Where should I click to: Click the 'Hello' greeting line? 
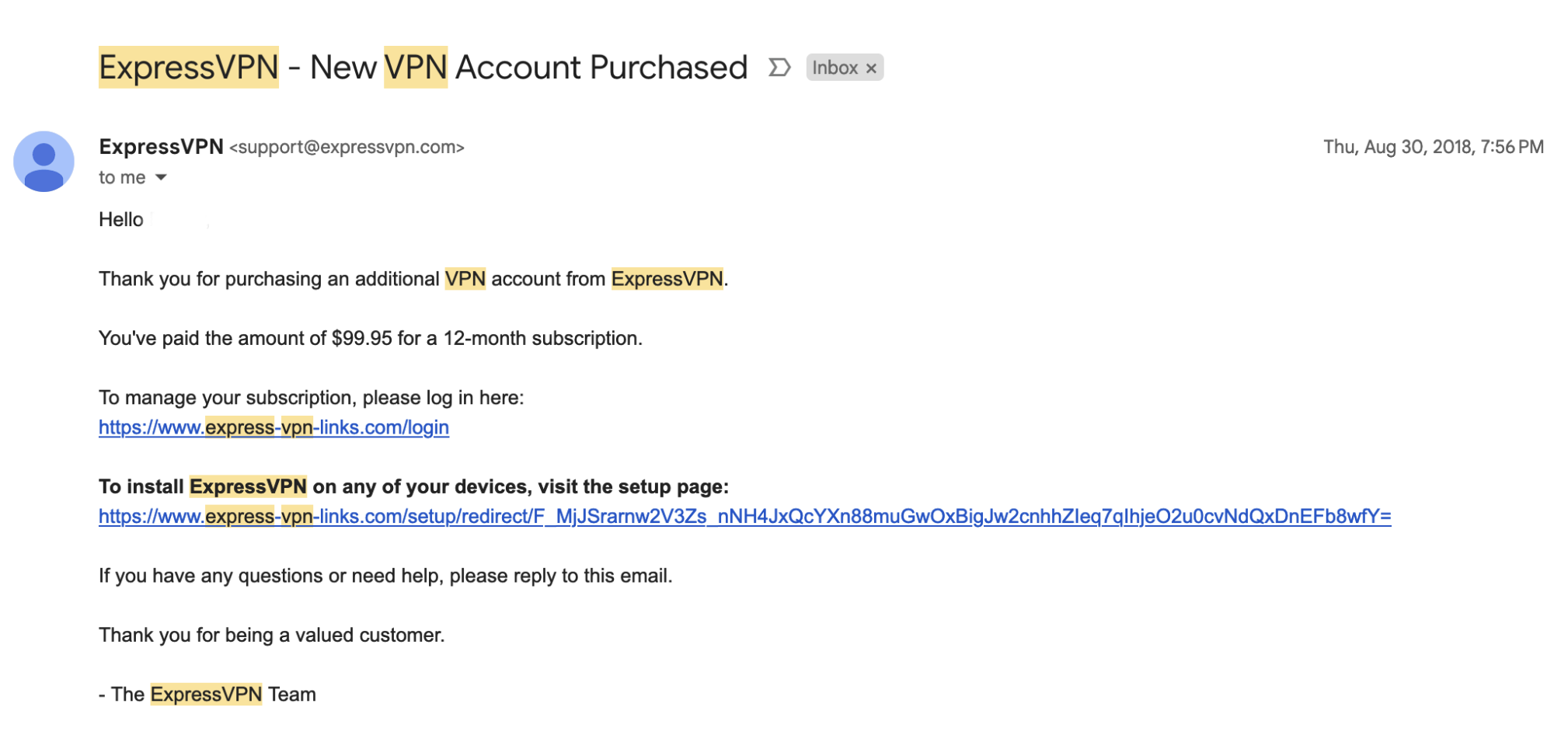point(121,220)
